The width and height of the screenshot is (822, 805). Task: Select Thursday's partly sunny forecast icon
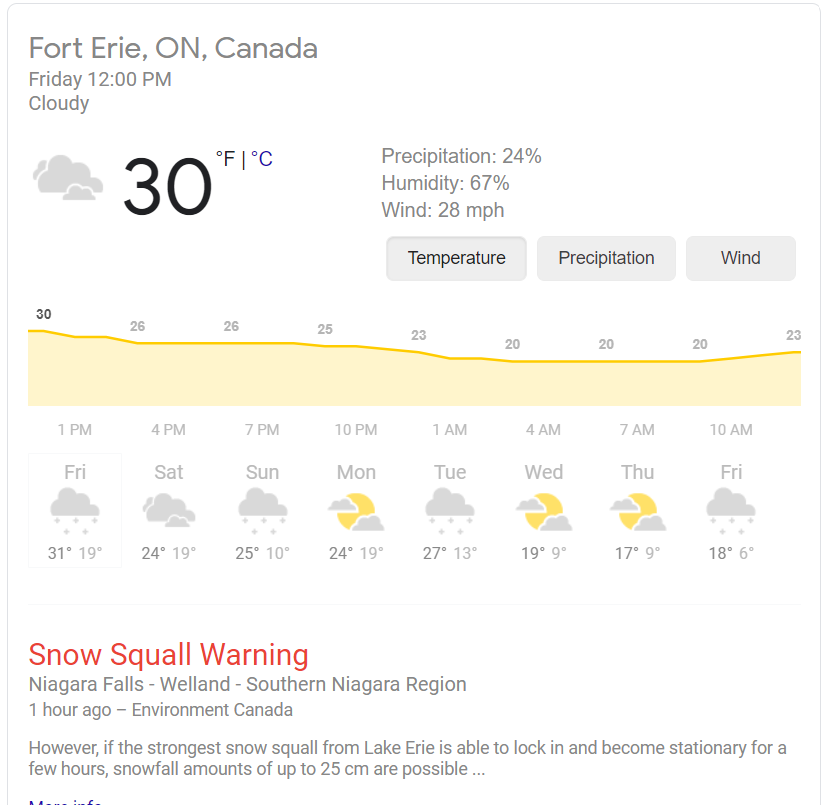[637, 512]
